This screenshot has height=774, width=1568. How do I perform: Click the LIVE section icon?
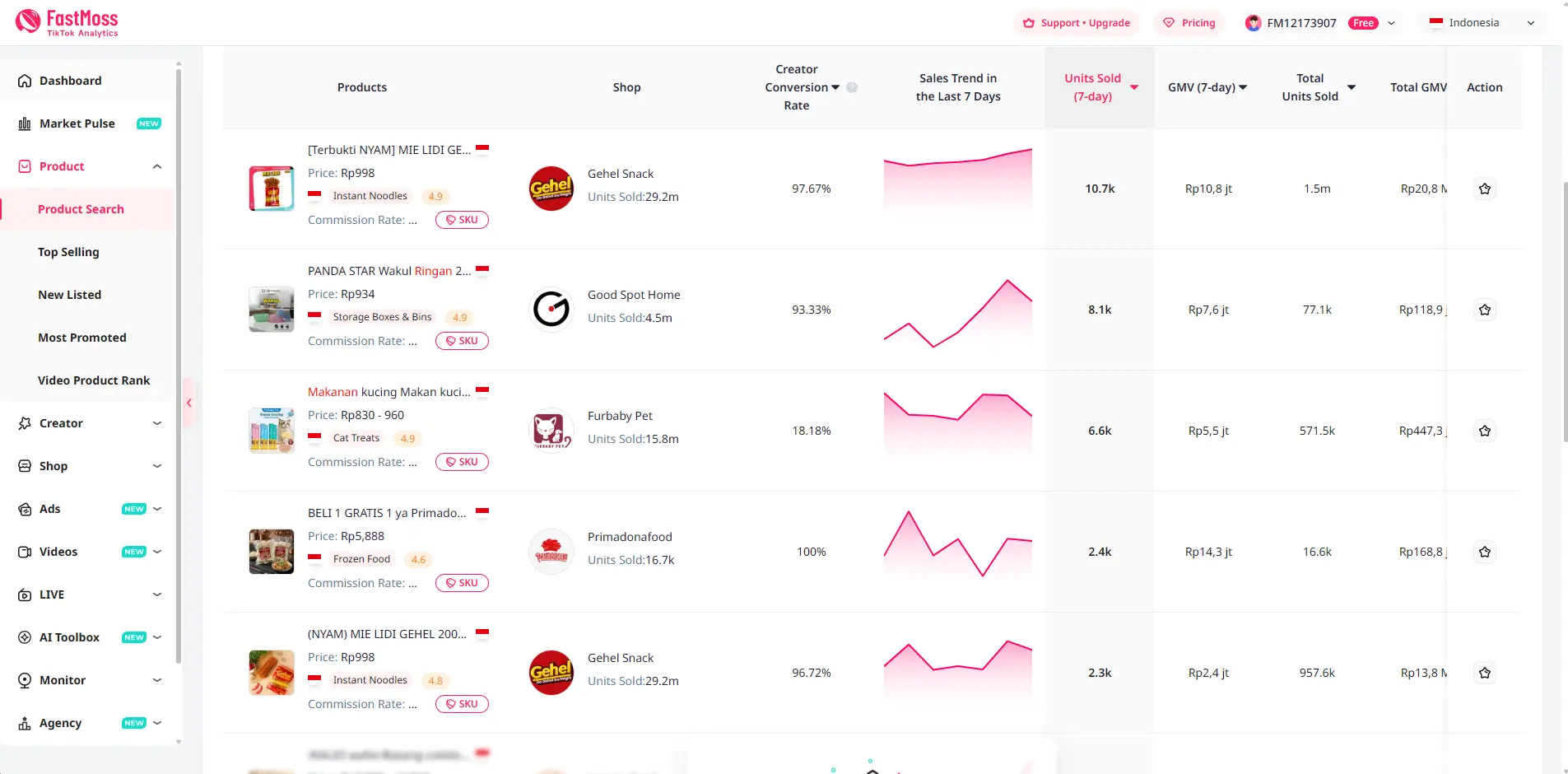point(25,594)
